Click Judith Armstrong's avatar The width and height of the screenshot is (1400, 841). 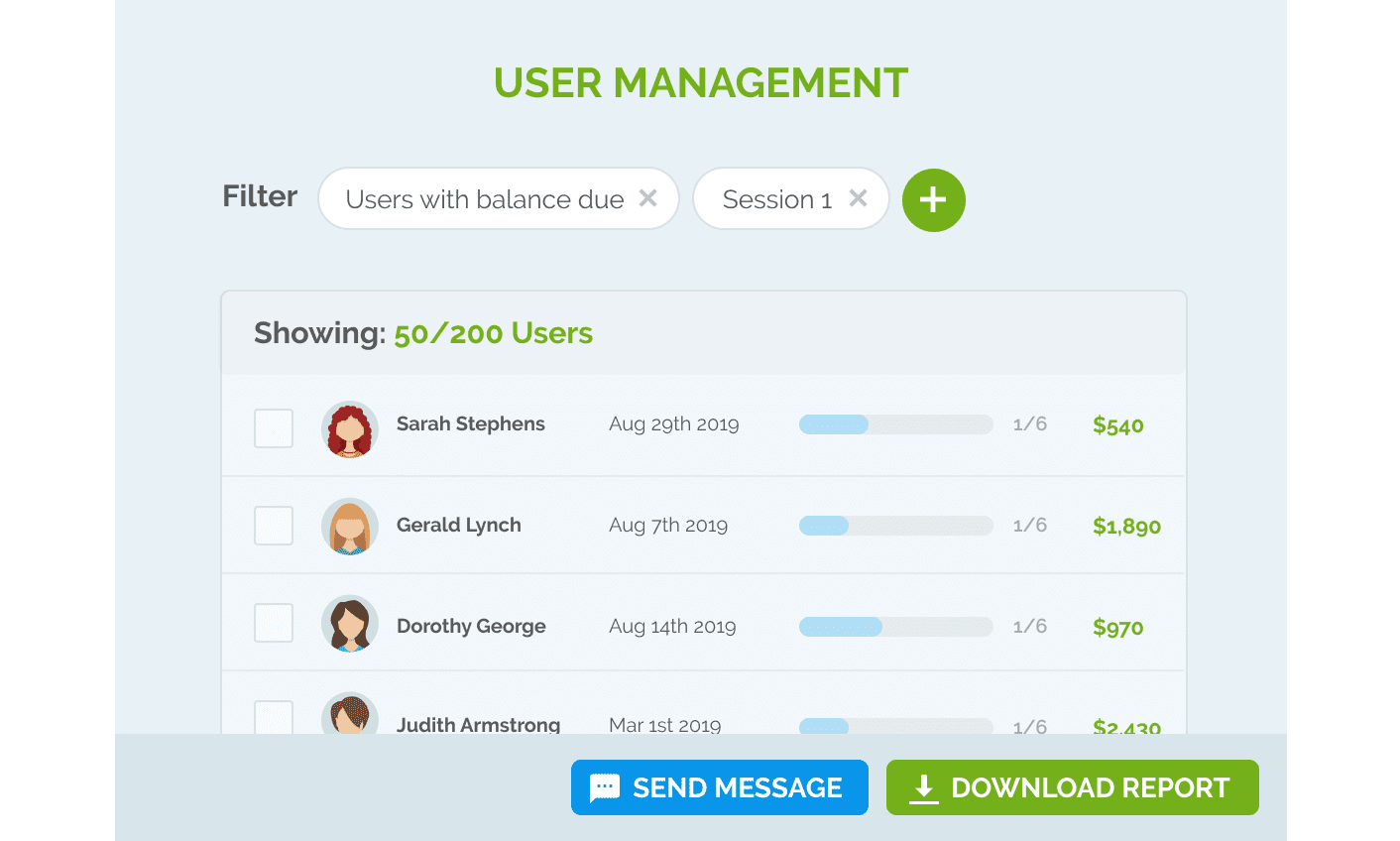coord(350,714)
